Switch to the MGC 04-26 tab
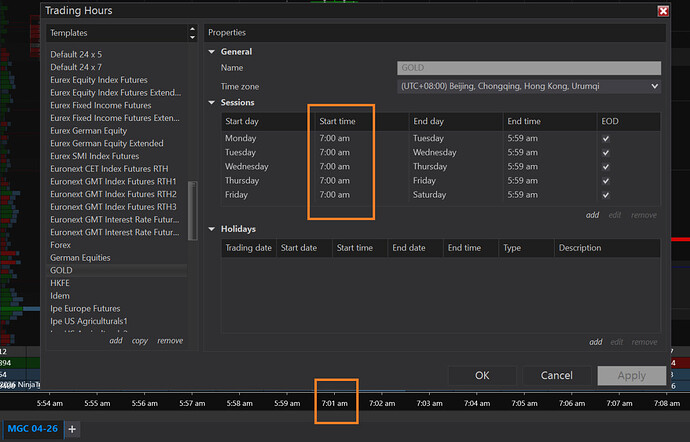The height and width of the screenshot is (442, 690). pos(30,429)
